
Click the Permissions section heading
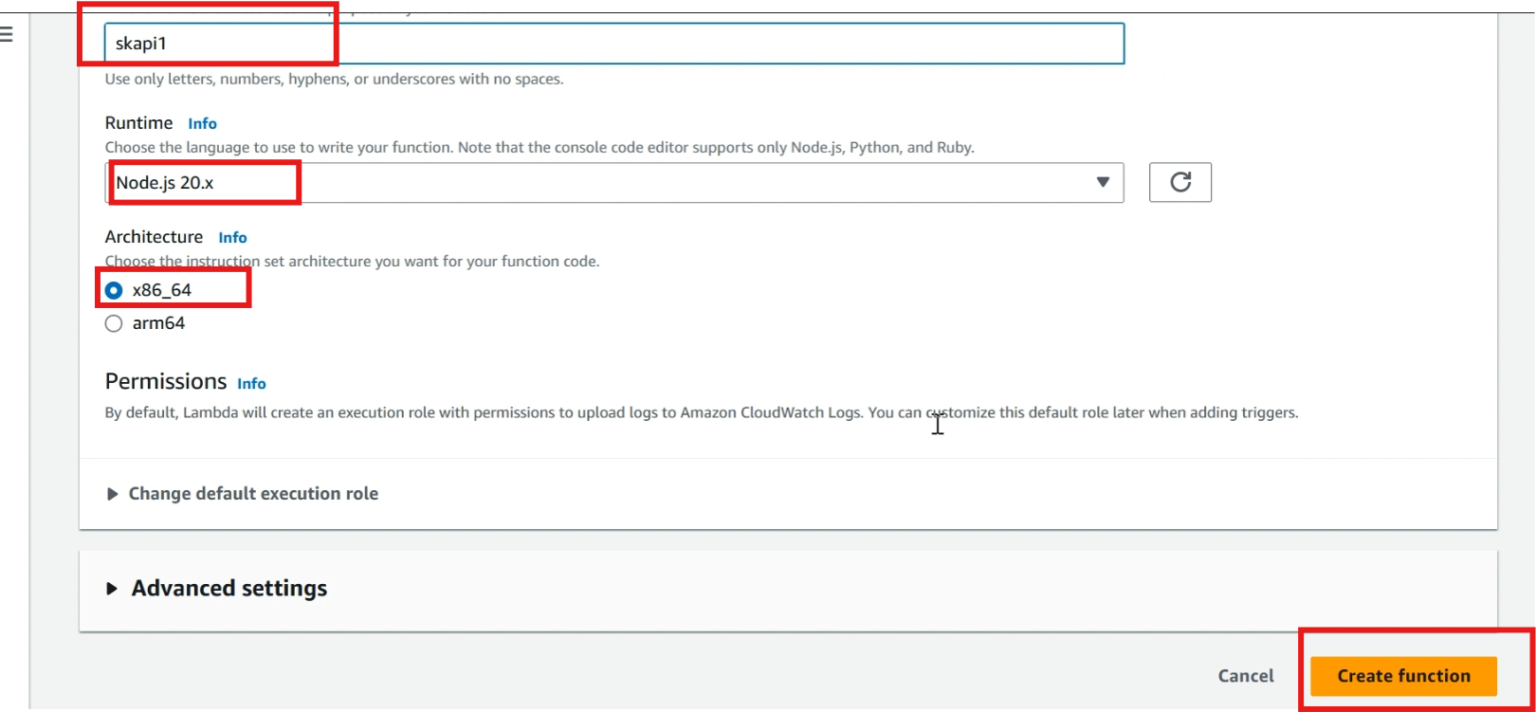point(165,381)
